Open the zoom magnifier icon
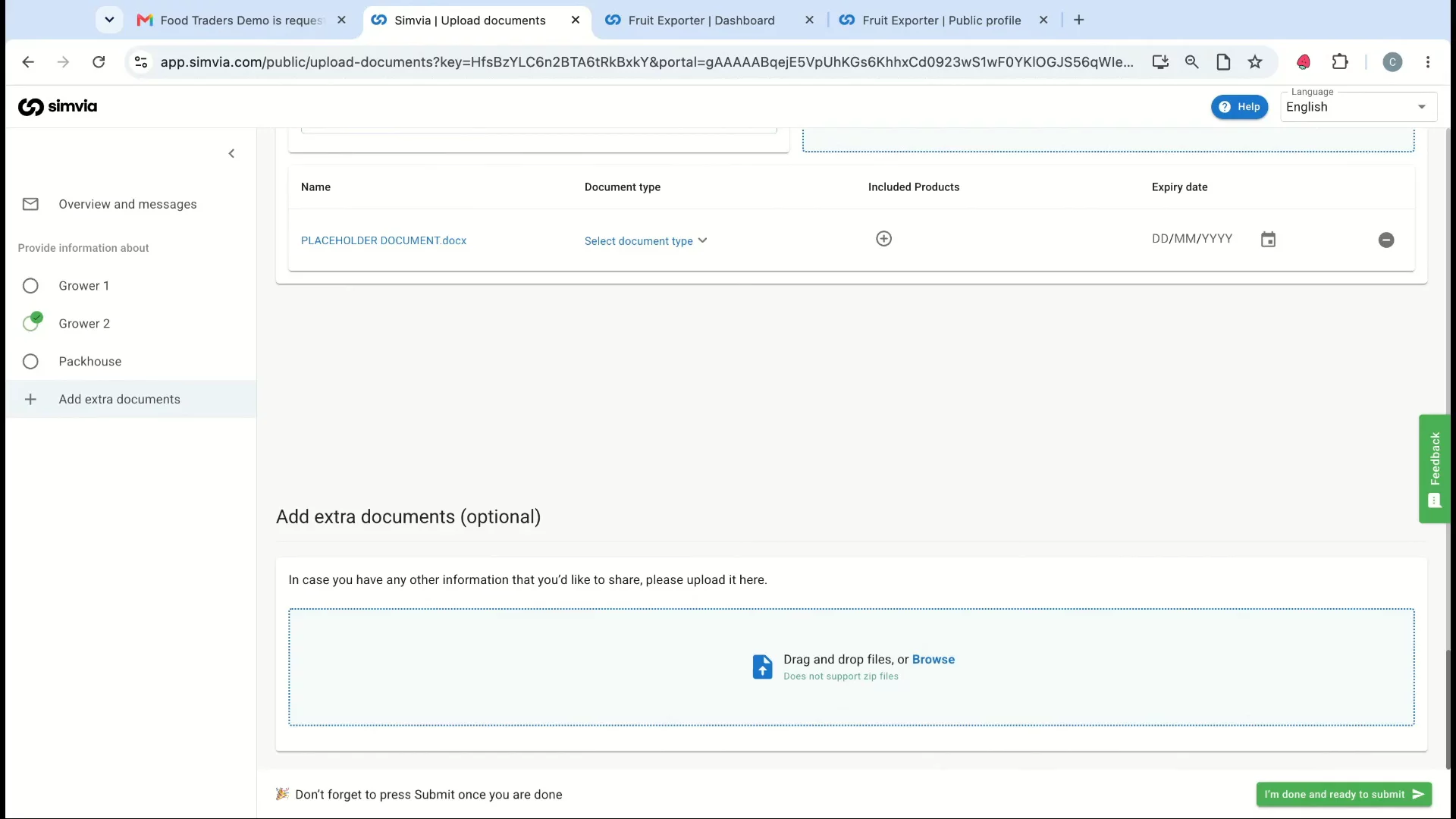Image resolution: width=1456 pixels, height=819 pixels. [1192, 62]
